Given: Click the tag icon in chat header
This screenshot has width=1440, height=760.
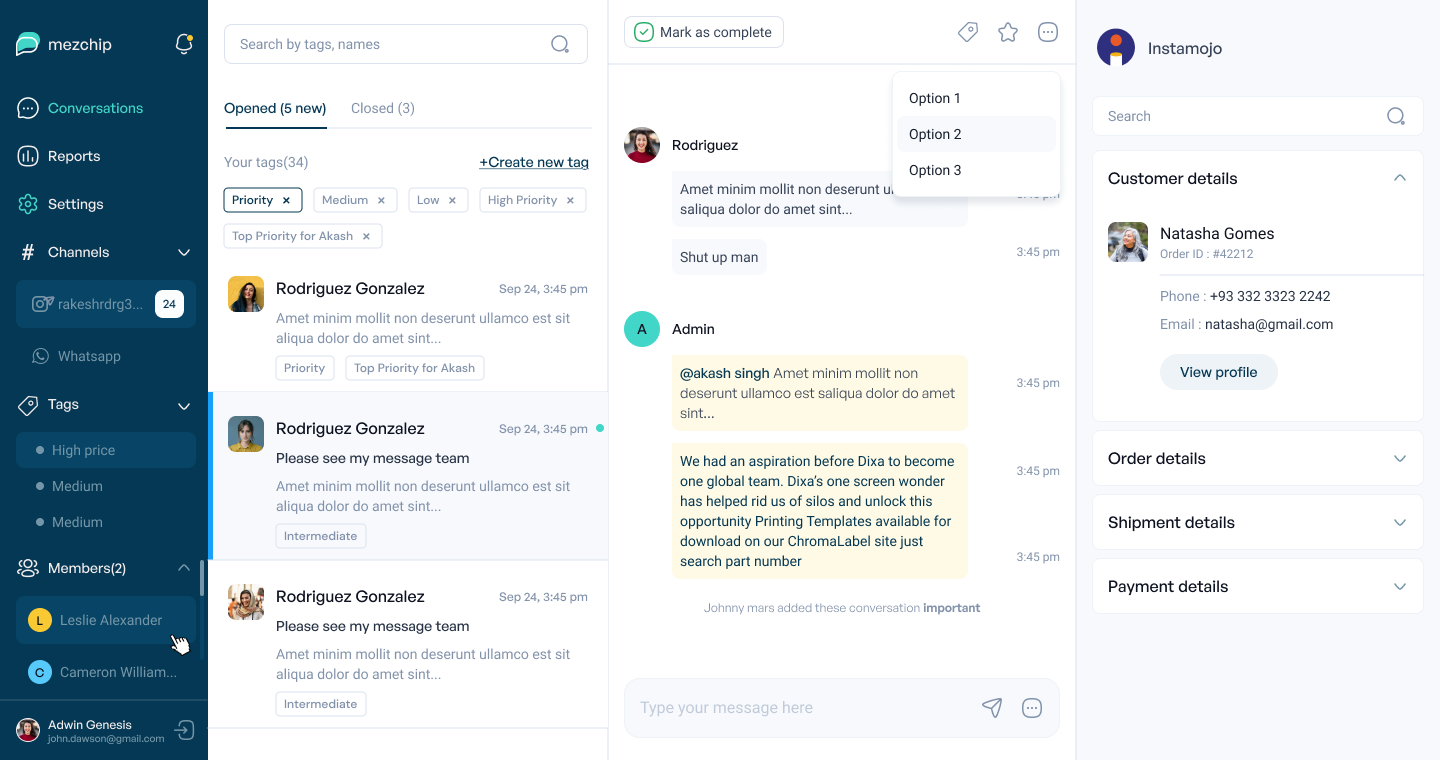Looking at the screenshot, I should pyautogui.click(x=967, y=33).
